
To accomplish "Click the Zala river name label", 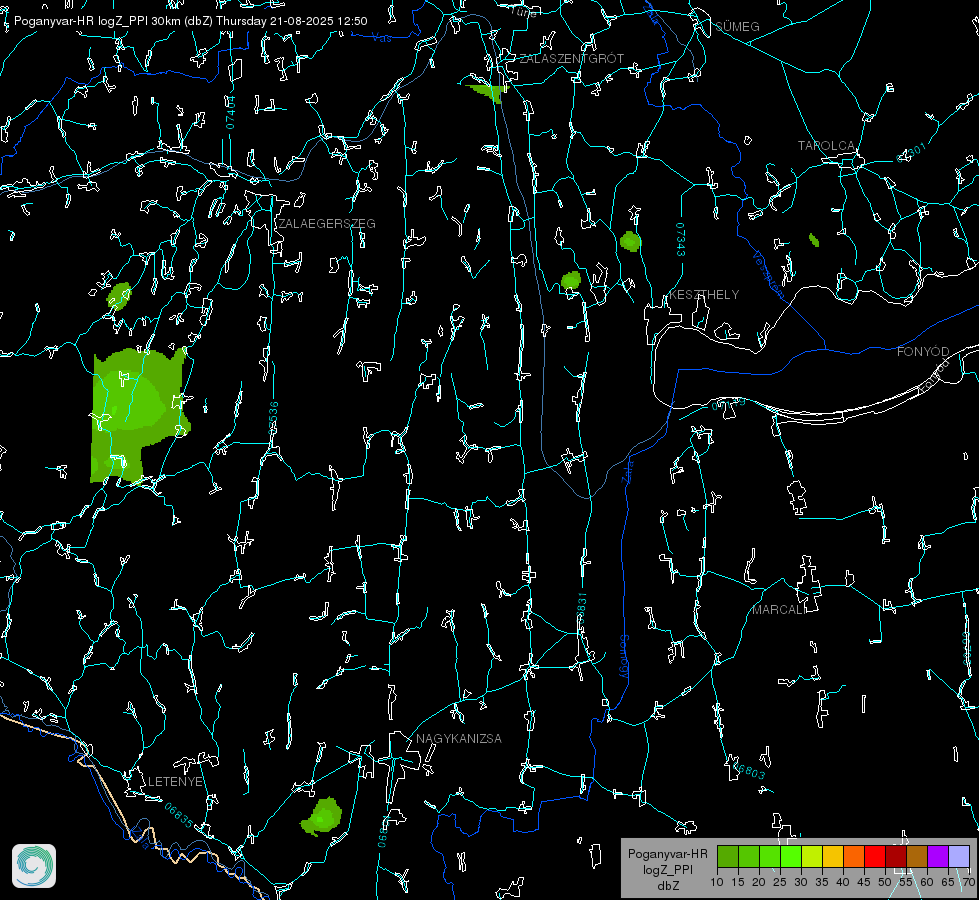I will click(628, 471).
